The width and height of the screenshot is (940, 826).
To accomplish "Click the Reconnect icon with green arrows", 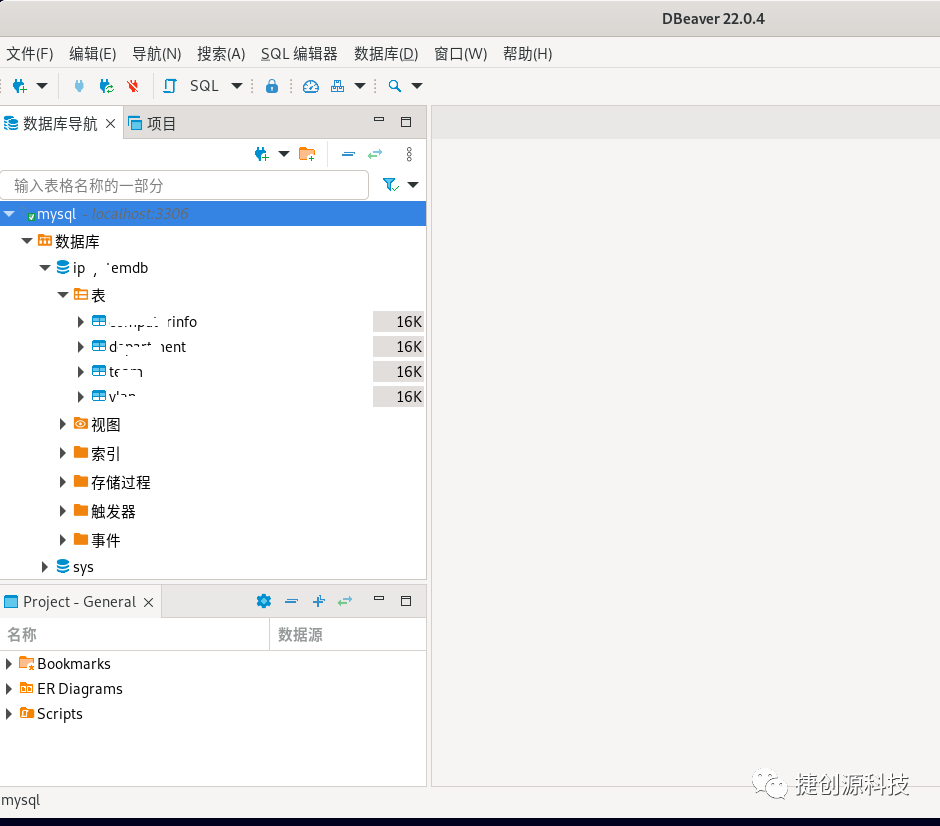I will tap(107, 86).
